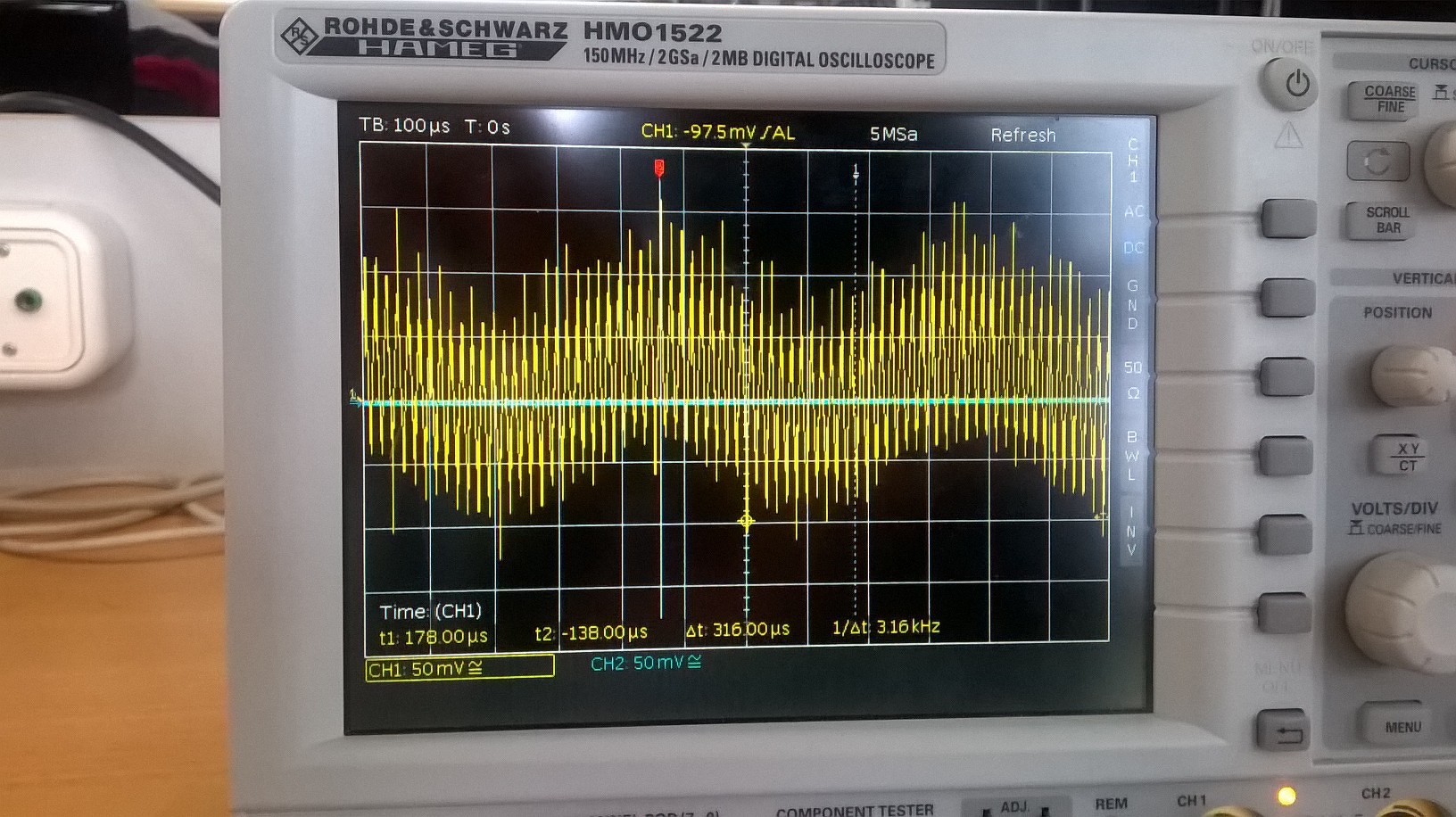1456x817 pixels.
Task: Click the t2: -138.00µs cursor readout
Action: [591, 633]
